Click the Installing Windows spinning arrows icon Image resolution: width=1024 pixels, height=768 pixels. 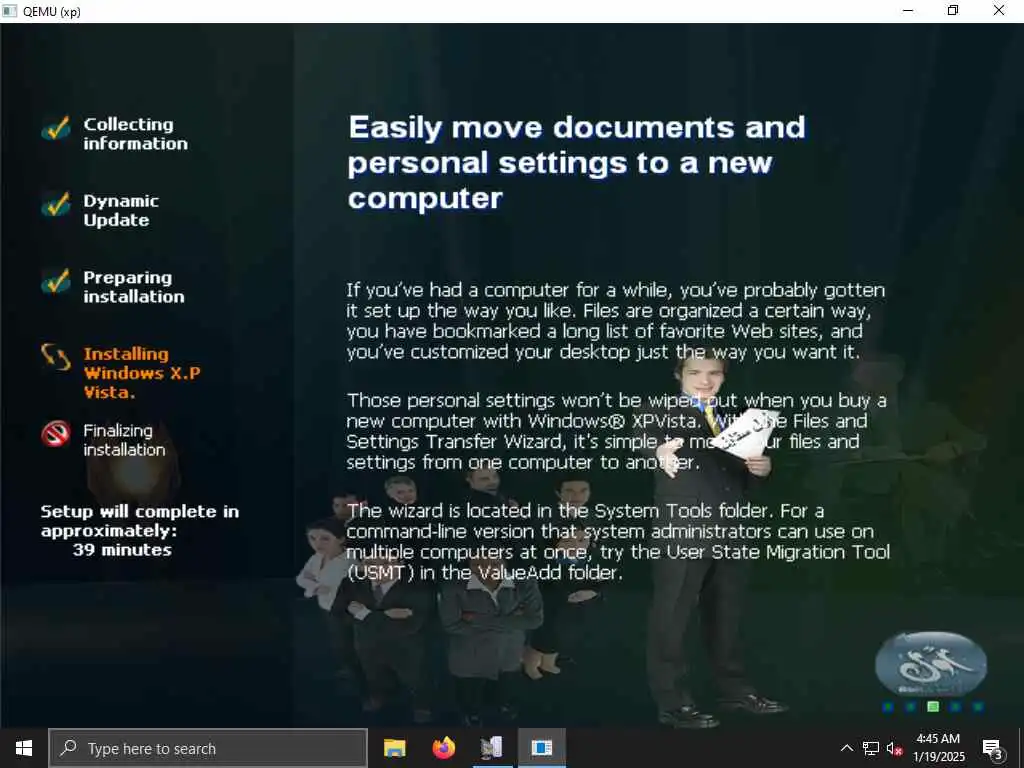click(x=56, y=357)
